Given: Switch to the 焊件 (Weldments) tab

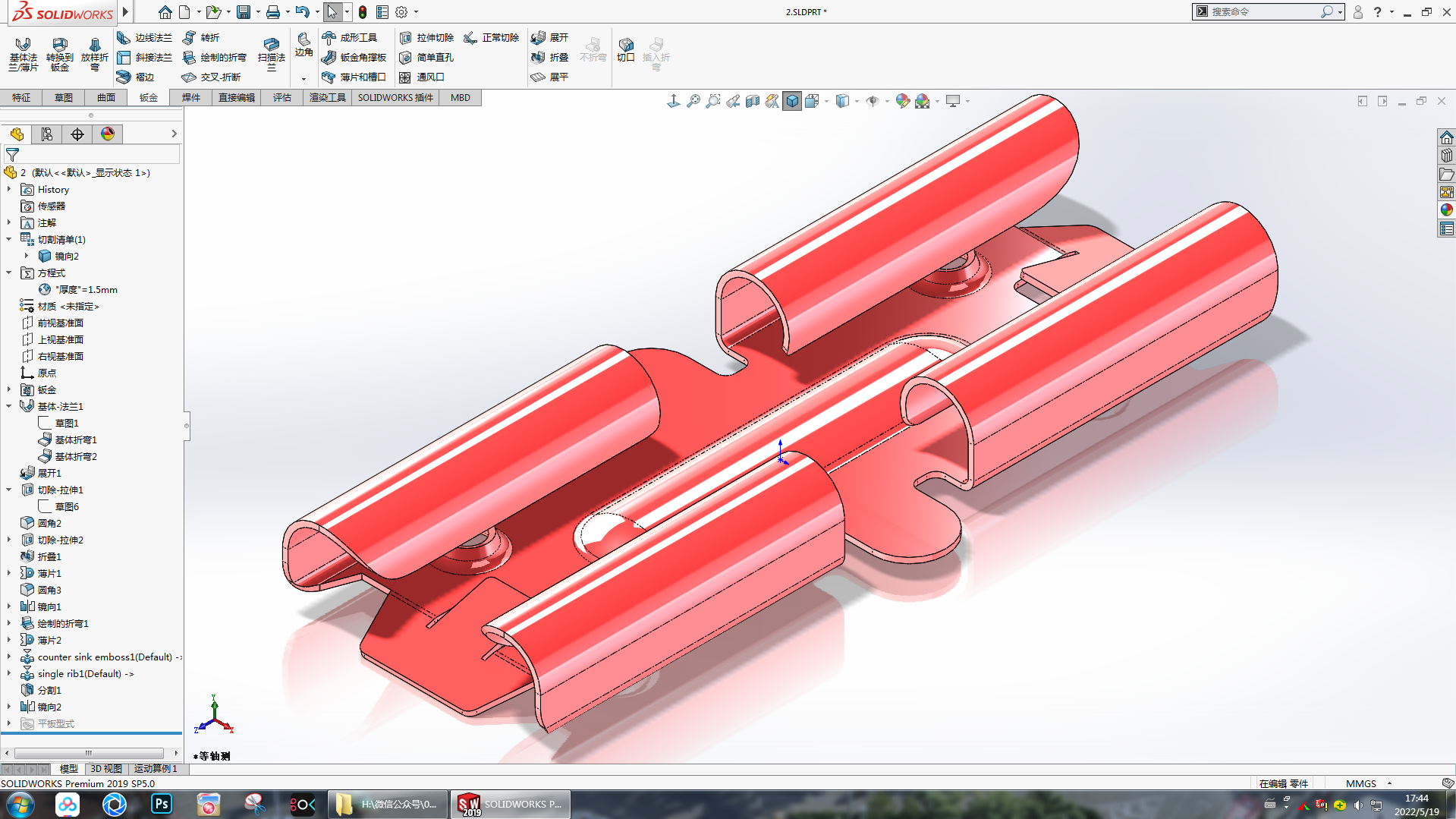Looking at the screenshot, I should click(191, 97).
